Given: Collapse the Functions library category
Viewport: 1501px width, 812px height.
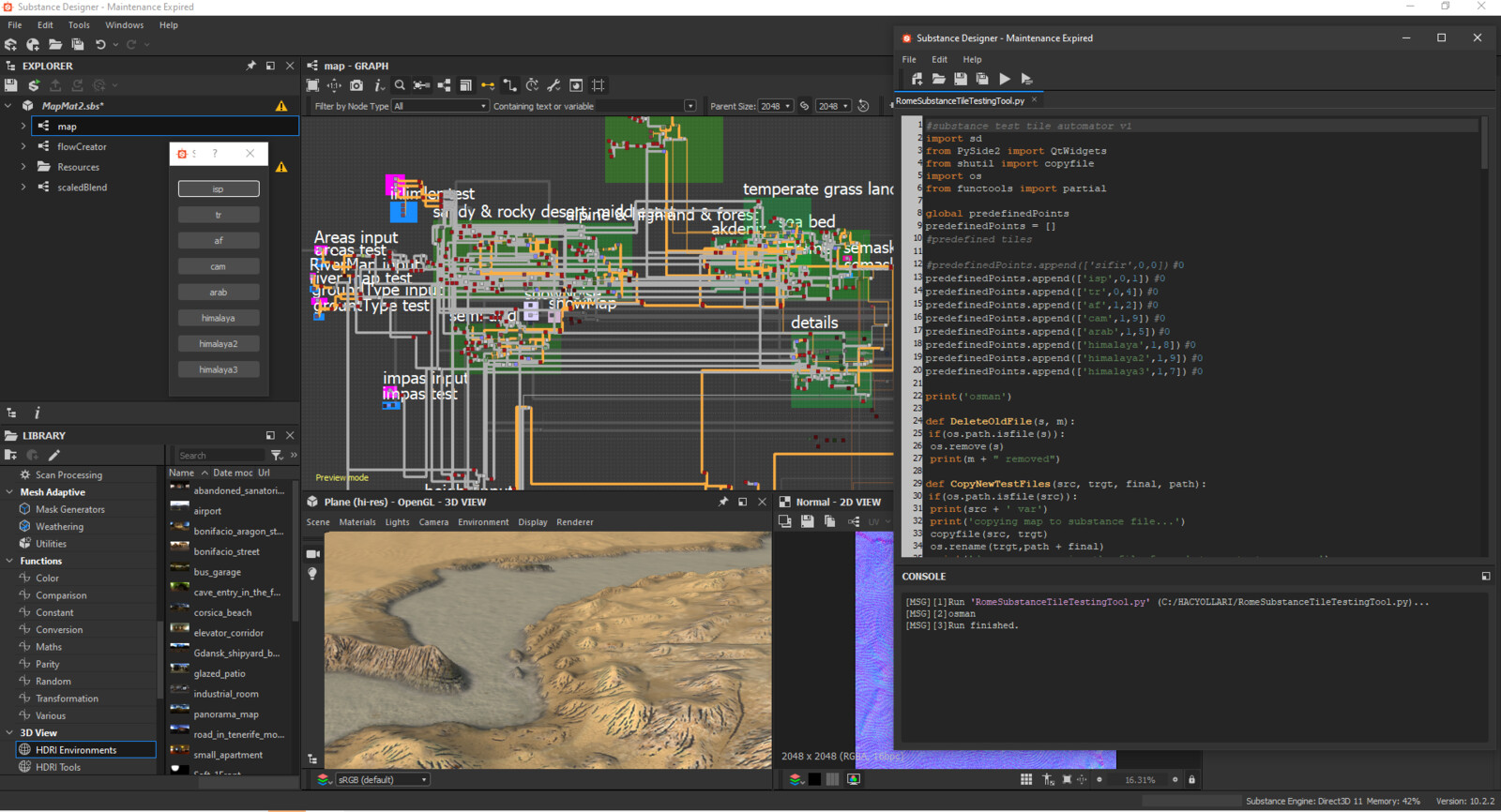Looking at the screenshot, I should [x=10, y=561].
